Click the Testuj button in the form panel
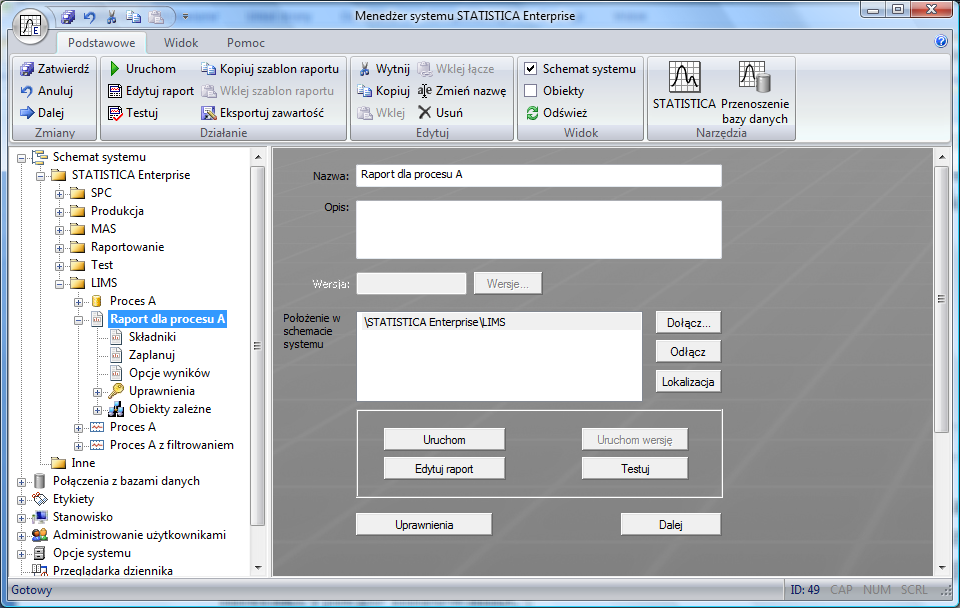Screen dimensions: 960x608 pyautogui.click(x=635, y=469)
